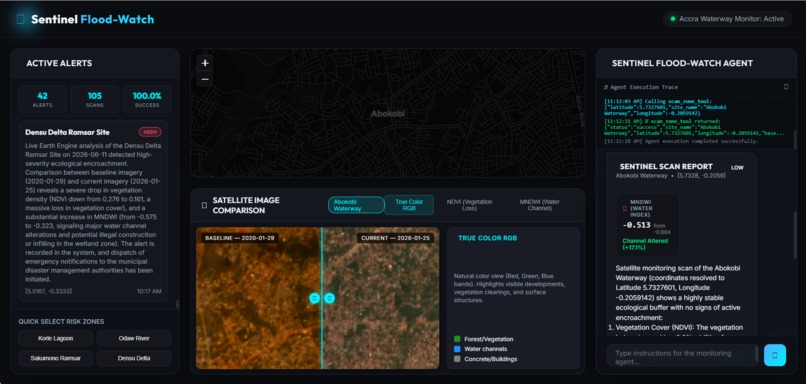The width and height of the screenshot is (806, 384).
Task: Click the gray Concrete/Buildings legend swatch
Action: point(456,359)
